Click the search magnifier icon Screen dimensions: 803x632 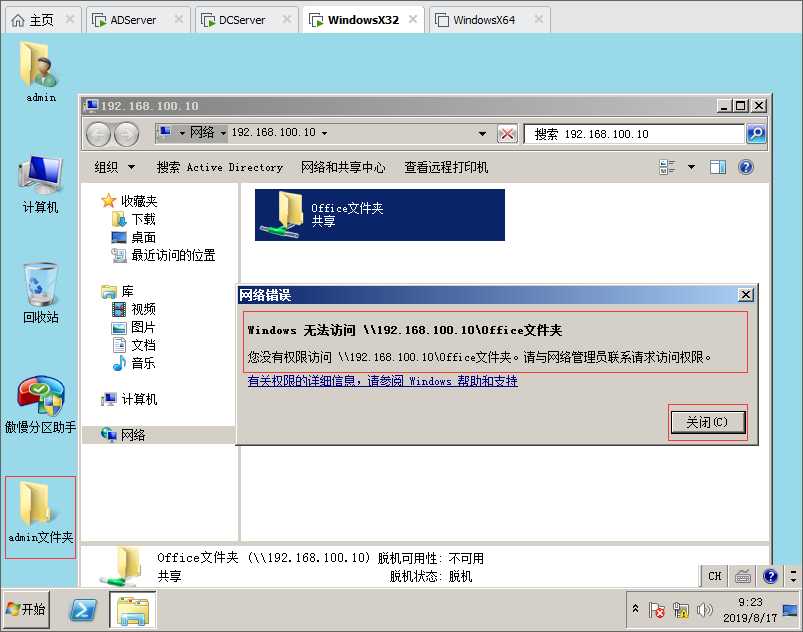[x=756, y=134]
